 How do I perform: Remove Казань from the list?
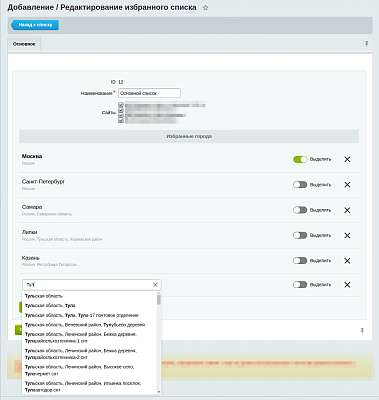(347, 261)
